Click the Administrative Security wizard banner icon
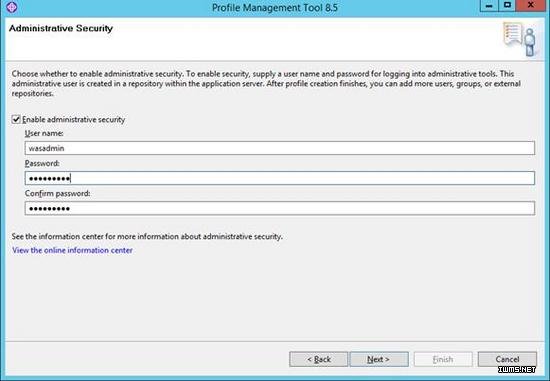The image size is (550, 381). pos(521,39)
